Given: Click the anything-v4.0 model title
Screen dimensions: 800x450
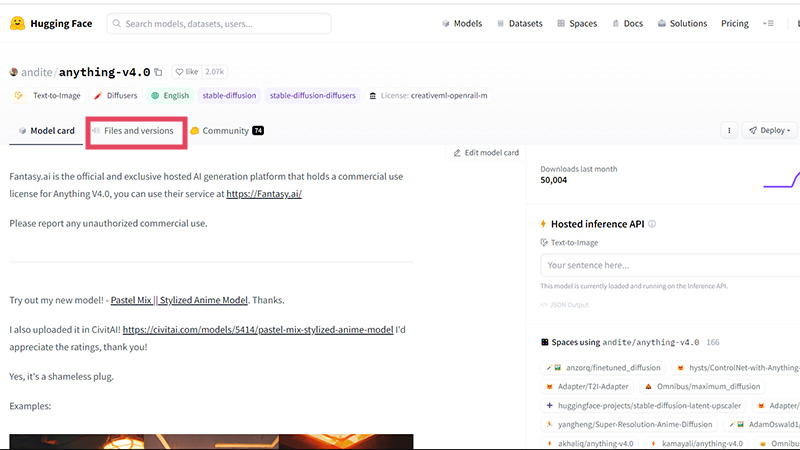Looking at the screenshot, I should pyautogui.click(x=105, y=72).
